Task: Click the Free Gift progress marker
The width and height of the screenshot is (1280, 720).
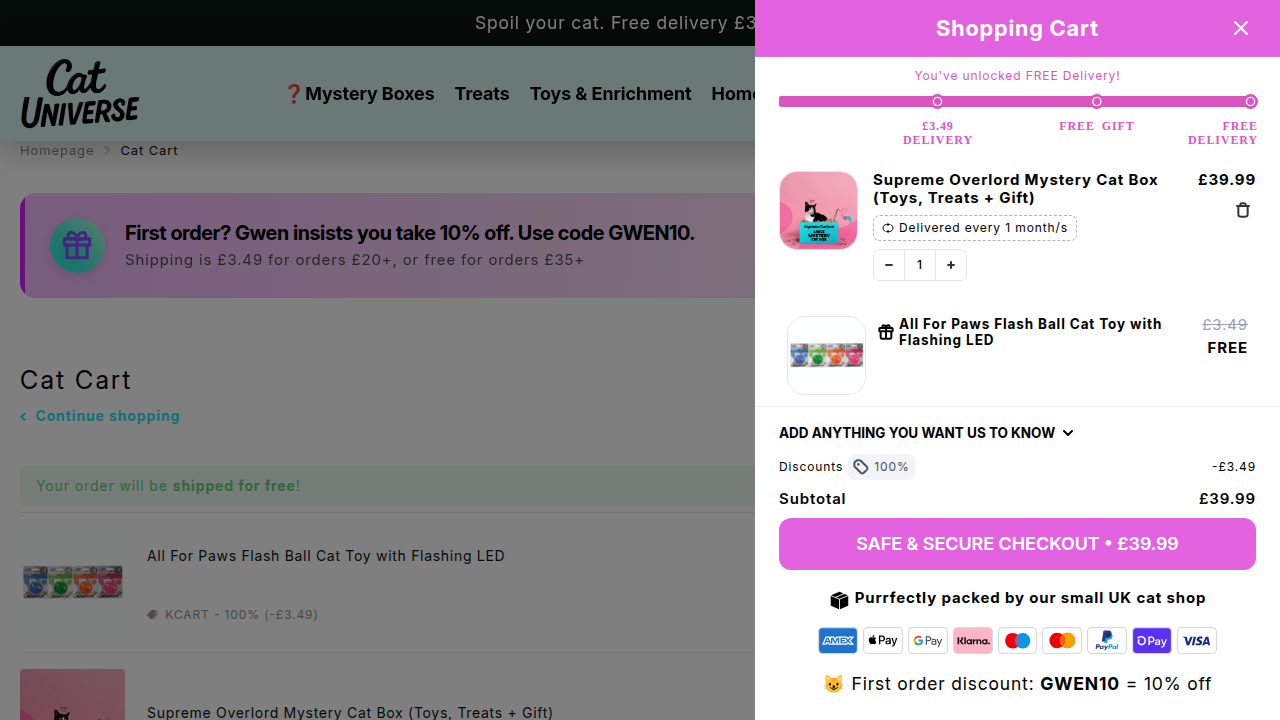Action: (1097, 102)
